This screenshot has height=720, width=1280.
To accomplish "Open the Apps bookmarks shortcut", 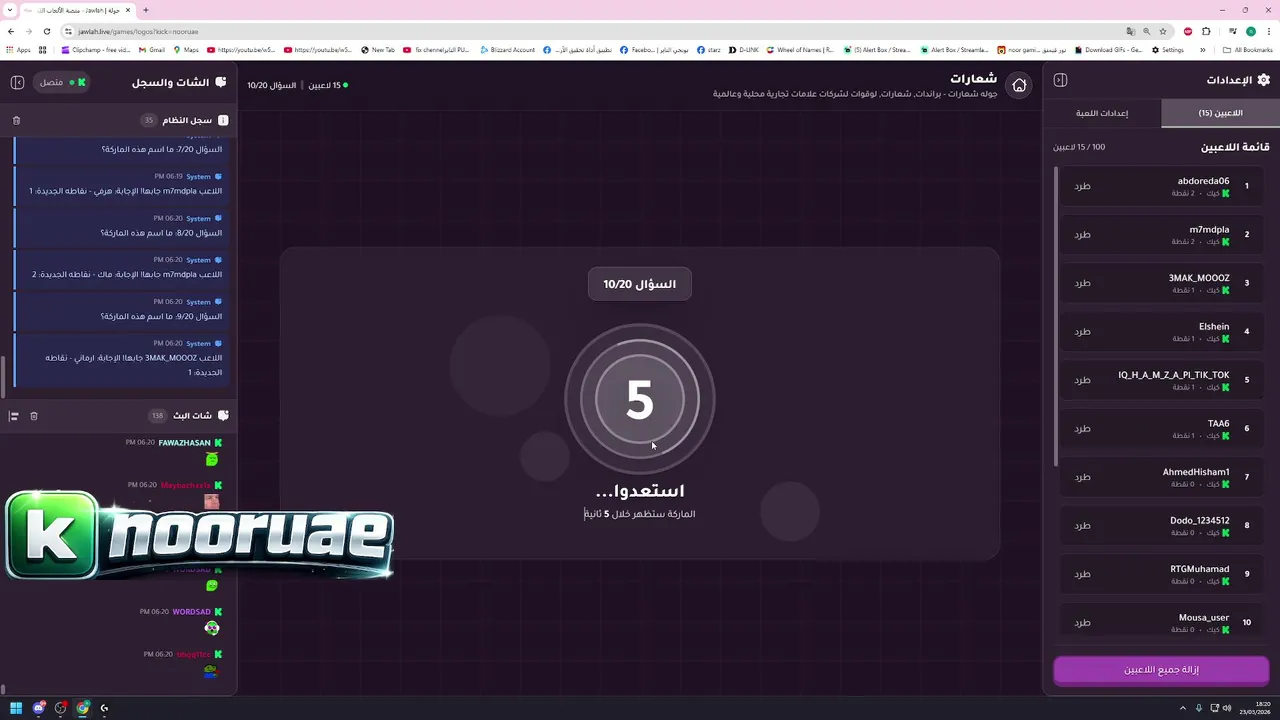I will click(x=18, y=49).
